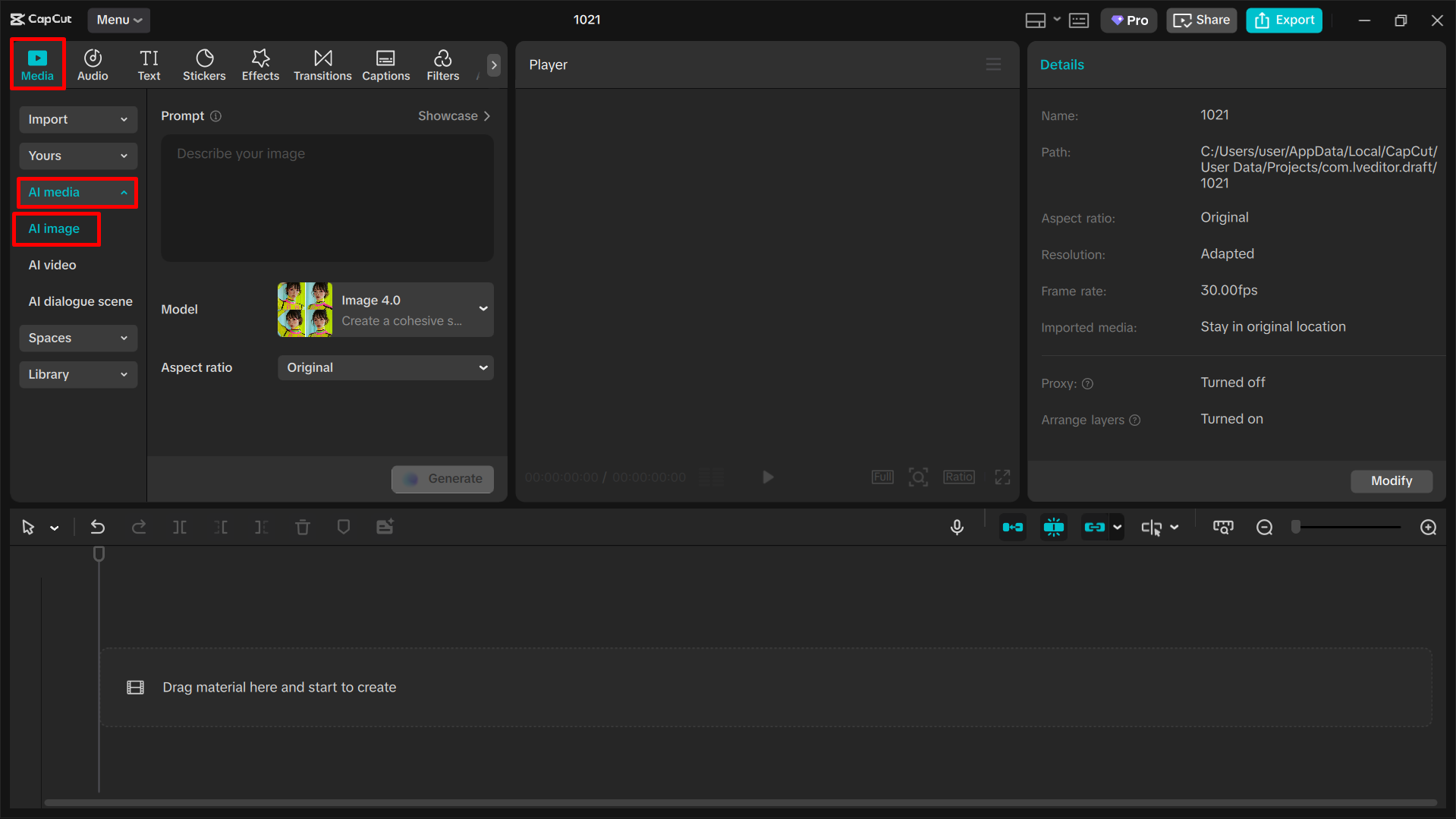
Task: Click the Modify button in Details panel
Action: pyautogui.click(x=1391, y=480)
